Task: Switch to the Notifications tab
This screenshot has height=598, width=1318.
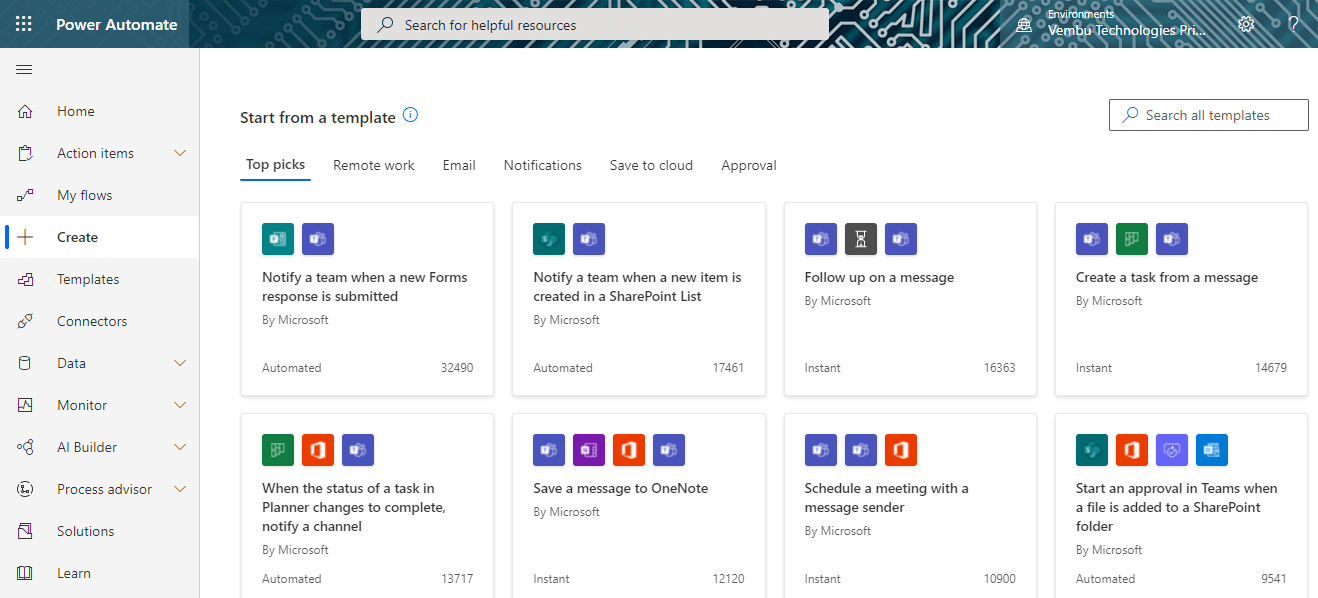Action: coord(543,165)
